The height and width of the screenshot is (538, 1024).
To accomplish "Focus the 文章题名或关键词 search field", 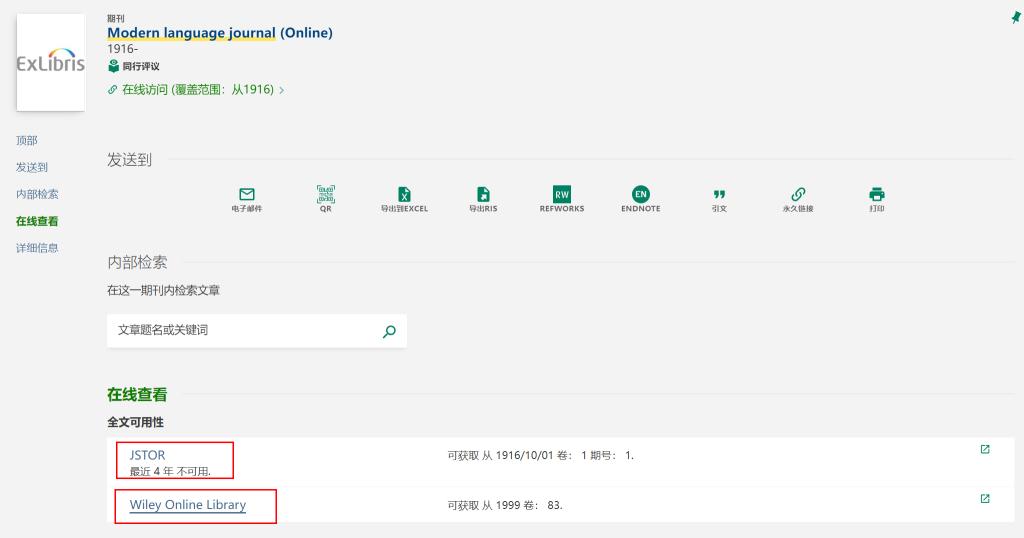I will (257, 330).
